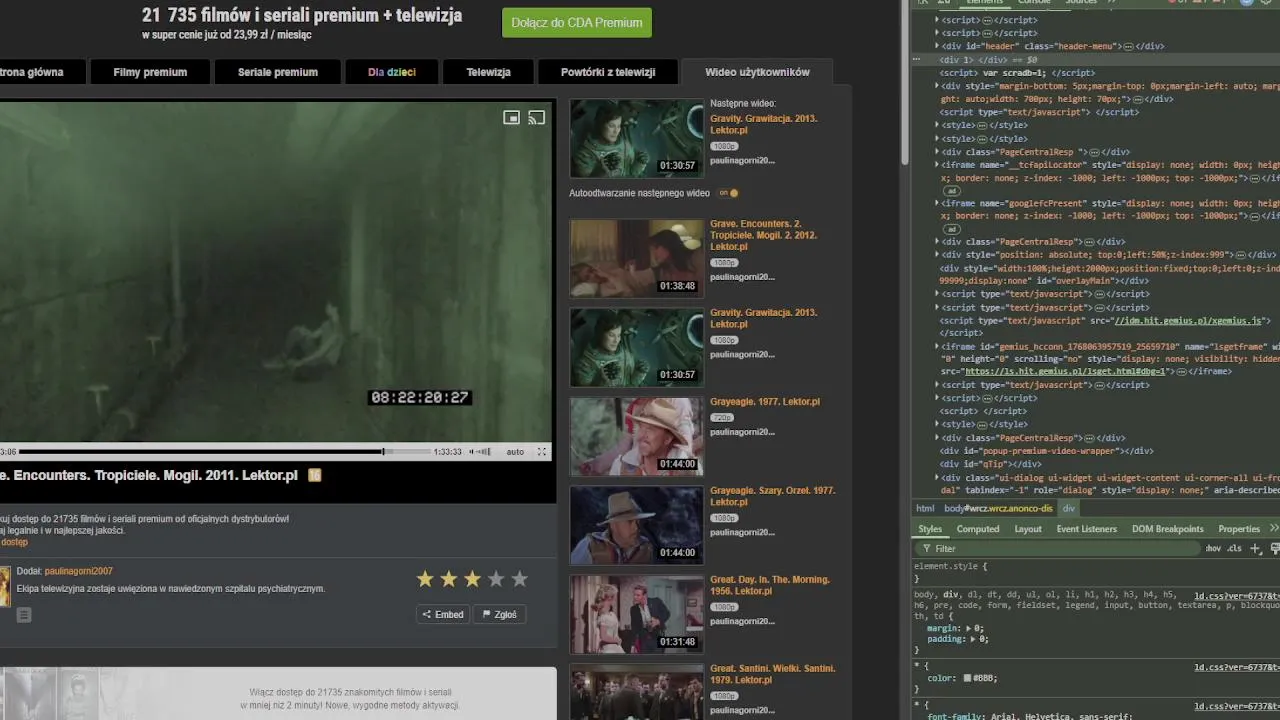Image resolution: width=1280 pixels, height=720 pixels.
Task: Open the Powtórki z telewizji tab
Action: (x=608, y=72)
